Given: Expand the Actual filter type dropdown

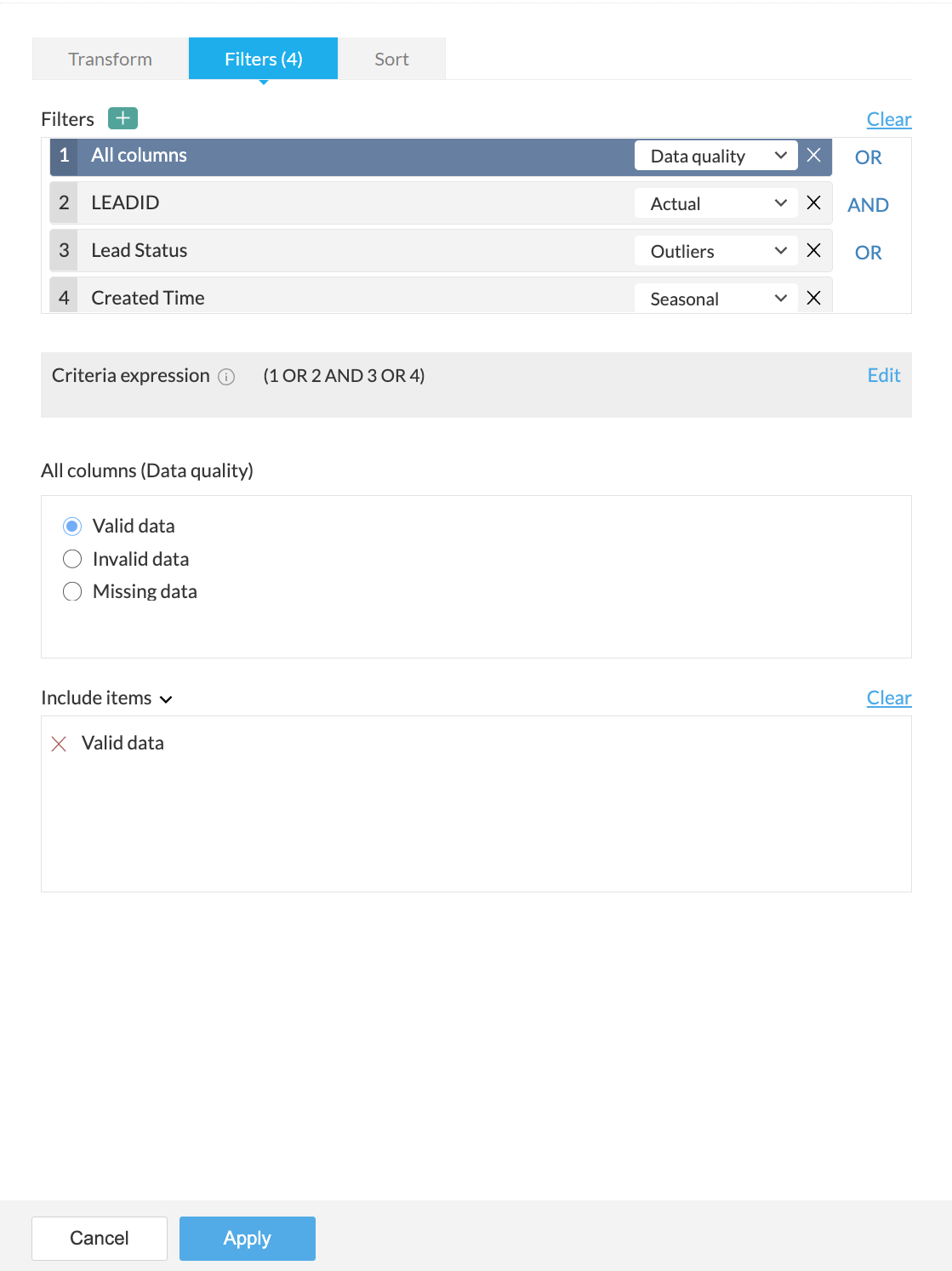Looking at the screenshot, I should coord(716,203).
